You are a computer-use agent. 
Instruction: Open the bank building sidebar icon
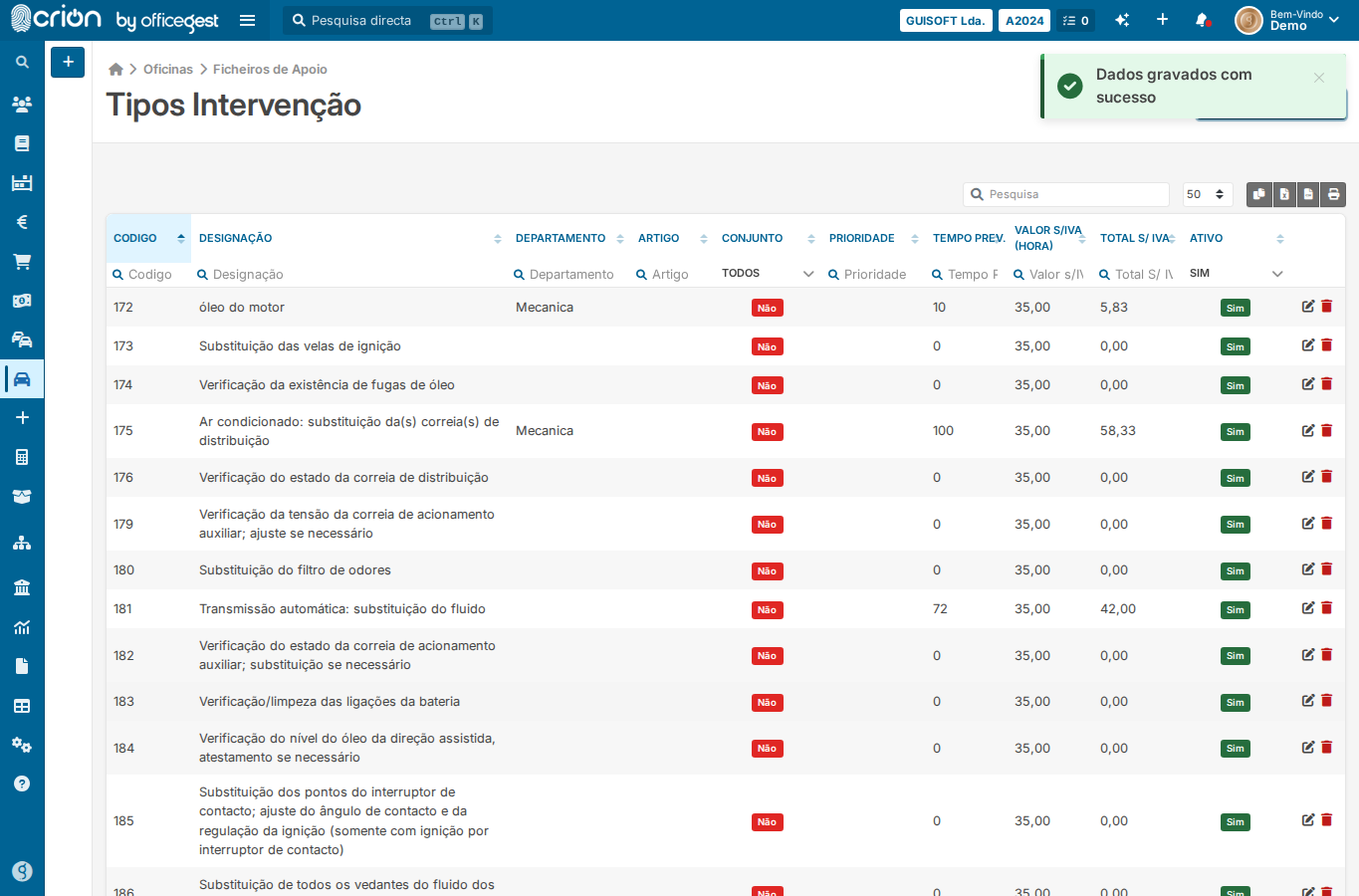click(x=22, y=587)
